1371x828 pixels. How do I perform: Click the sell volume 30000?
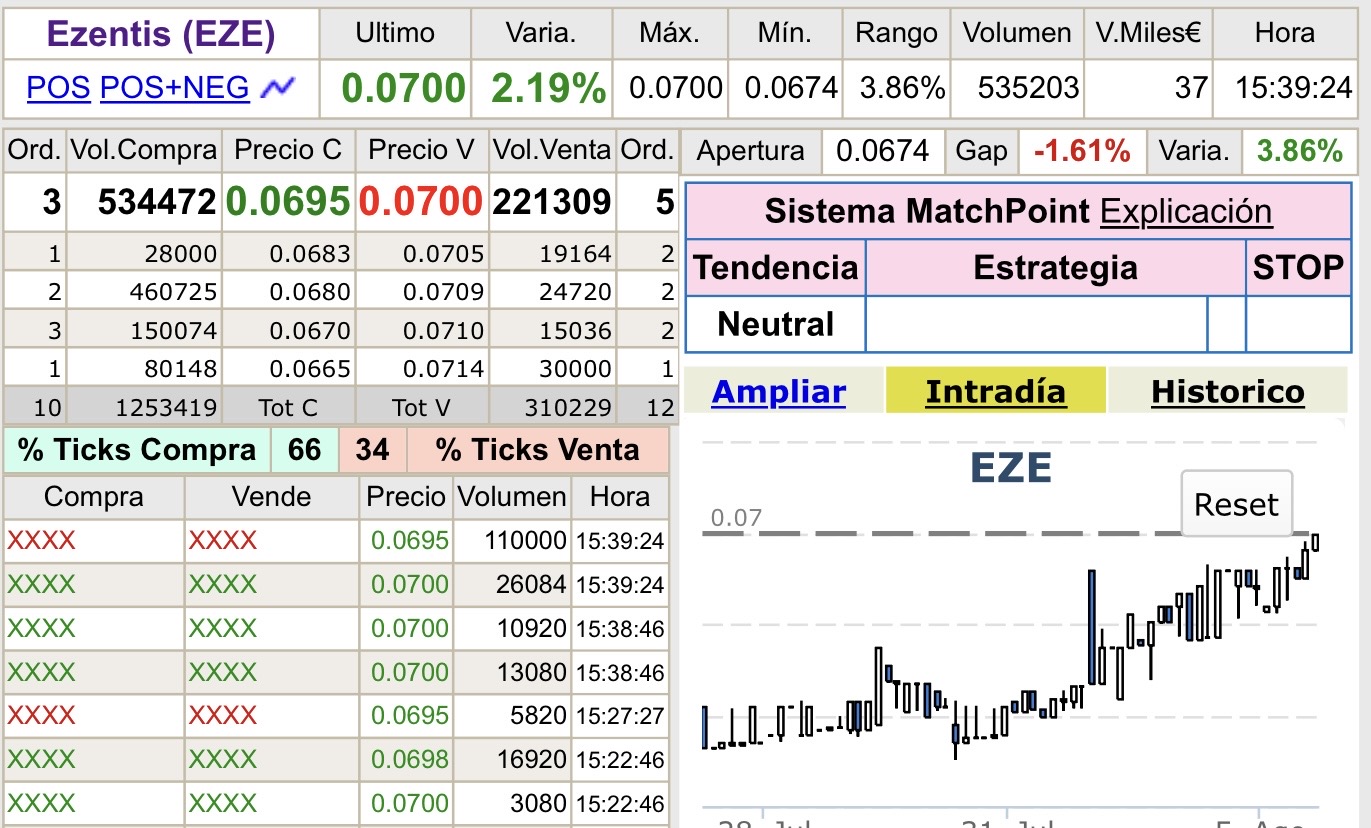[x=574, y=369]
